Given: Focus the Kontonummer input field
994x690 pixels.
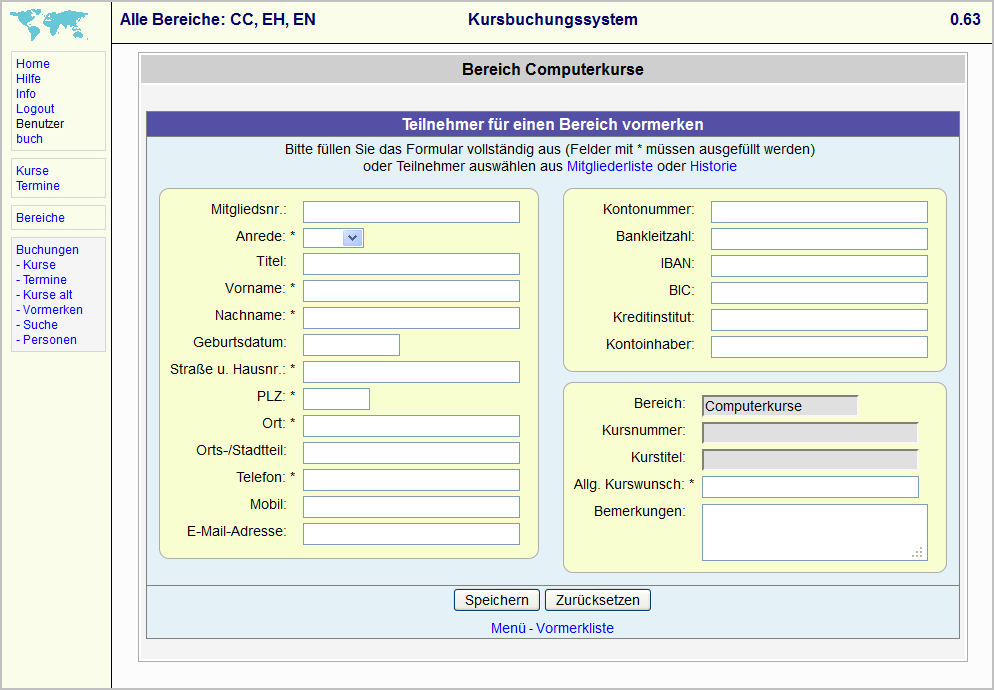Looking at the screenshot, I should 819,212.
